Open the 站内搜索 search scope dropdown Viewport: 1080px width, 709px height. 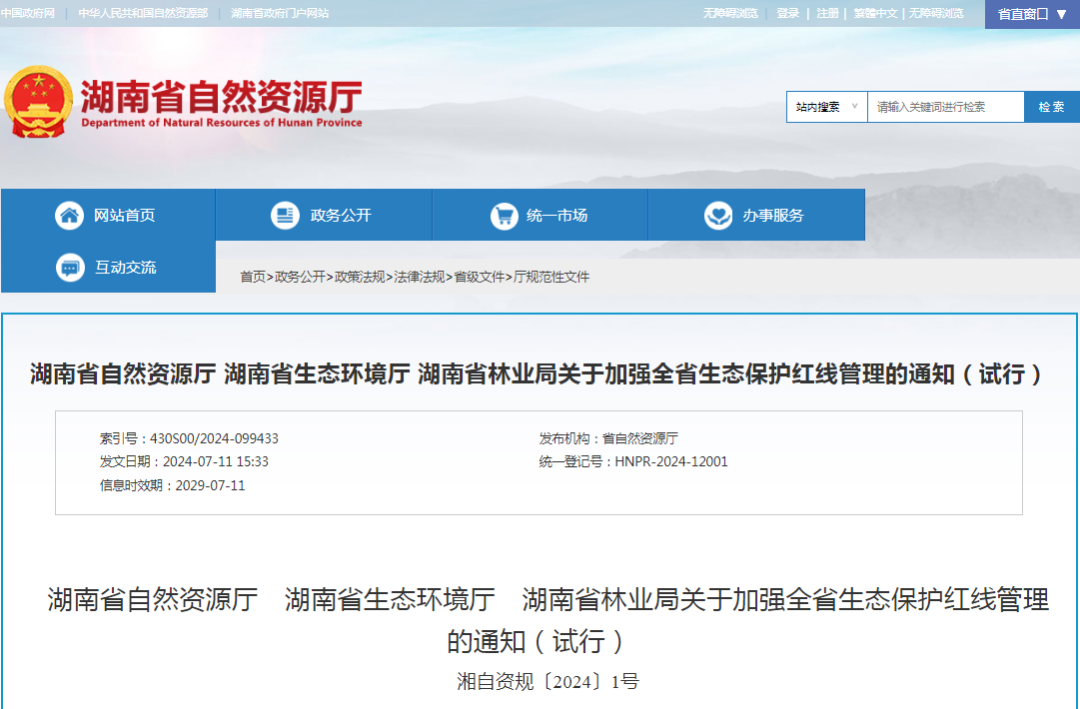pyautogui.click(x=826, y=107)
